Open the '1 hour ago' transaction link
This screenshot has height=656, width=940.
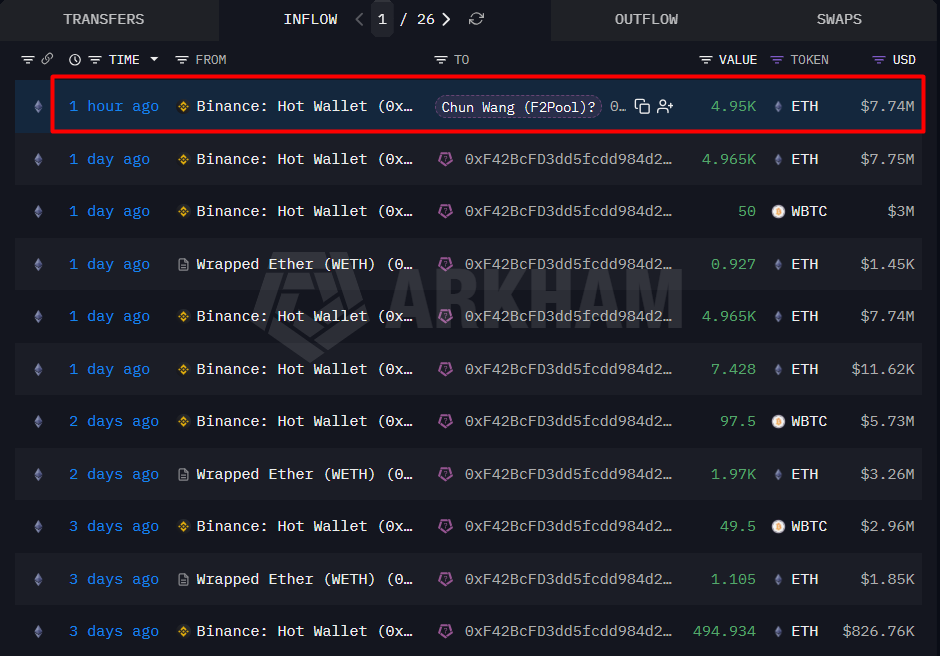[x=114, y=106]
